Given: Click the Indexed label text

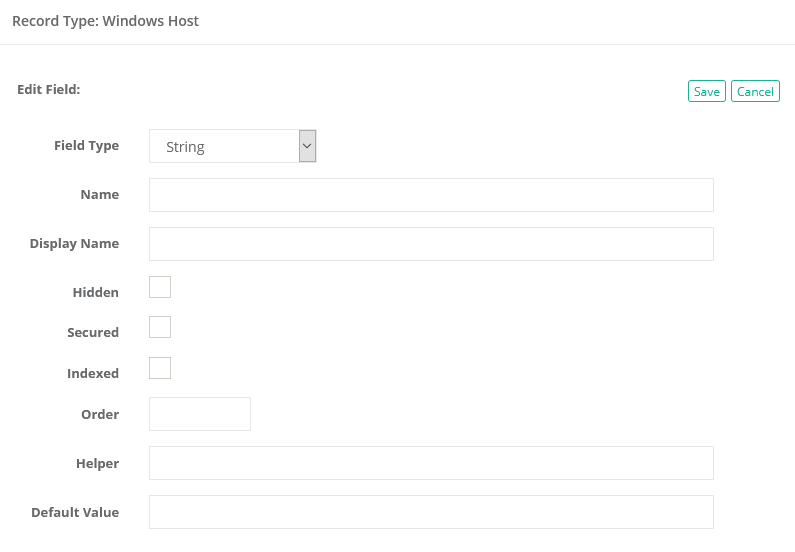Looking at the screenshot, I should click(92, 374).
